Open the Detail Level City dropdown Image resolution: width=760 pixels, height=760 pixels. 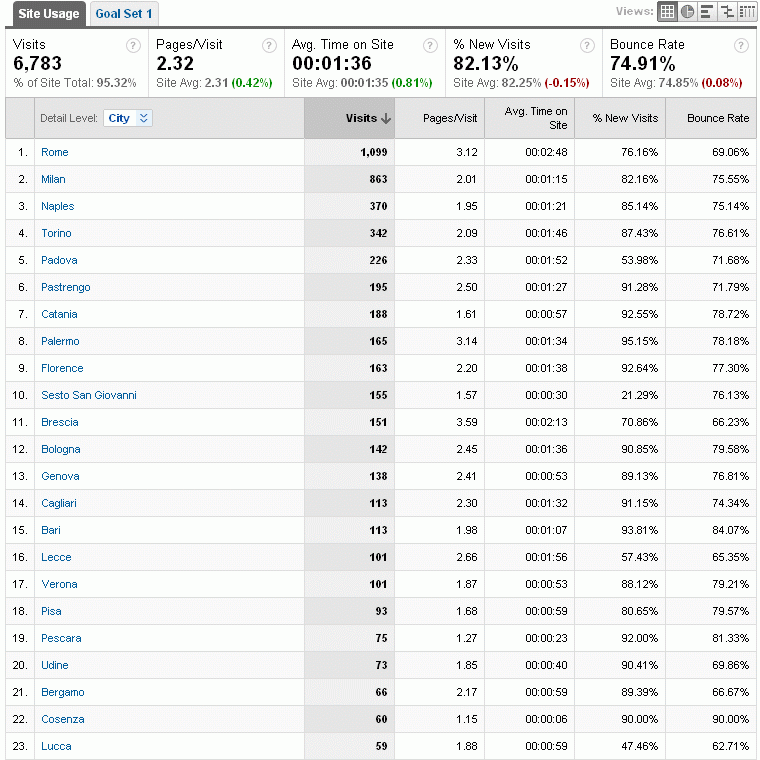(128, 118)
